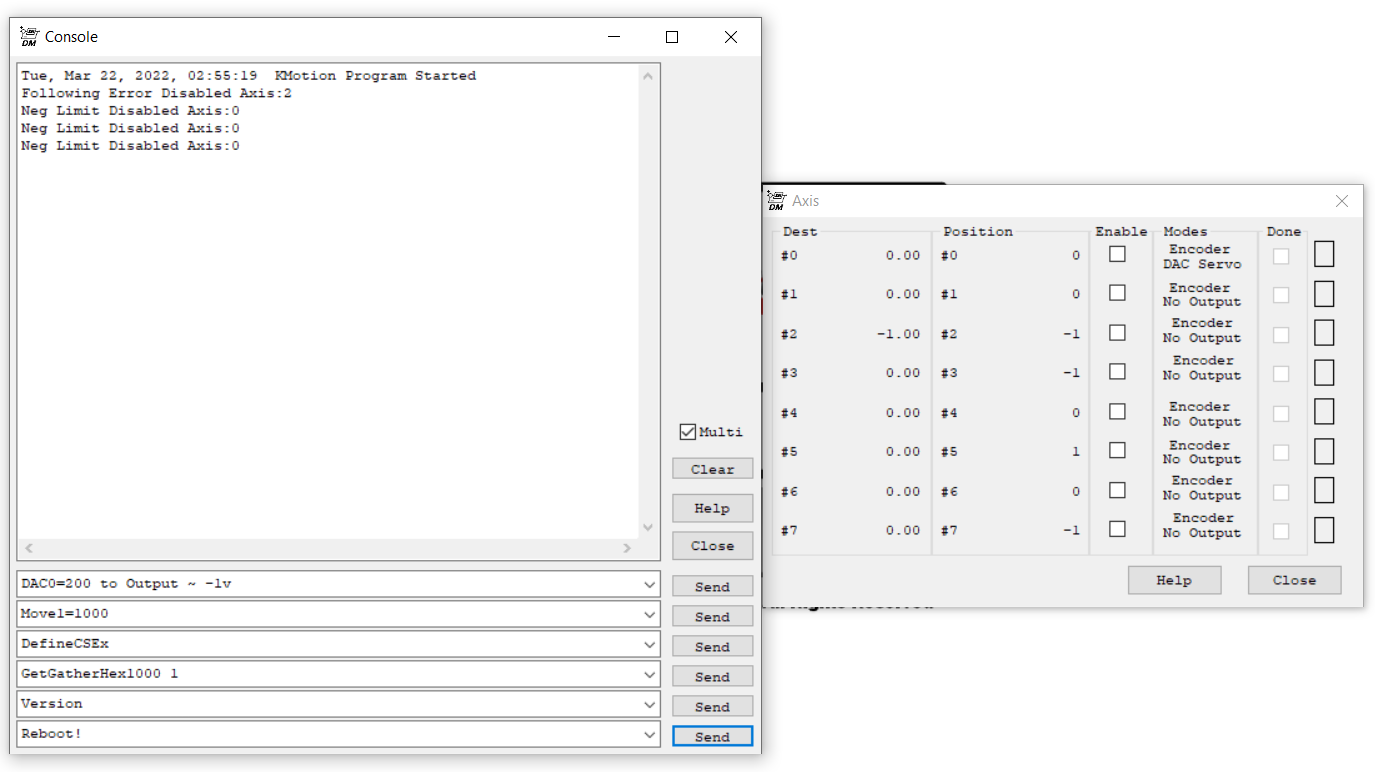The height and width of the screenshot is (772, 1375).
Task: Tick the Enable box for axis #5
Action: click(1117, 451)
